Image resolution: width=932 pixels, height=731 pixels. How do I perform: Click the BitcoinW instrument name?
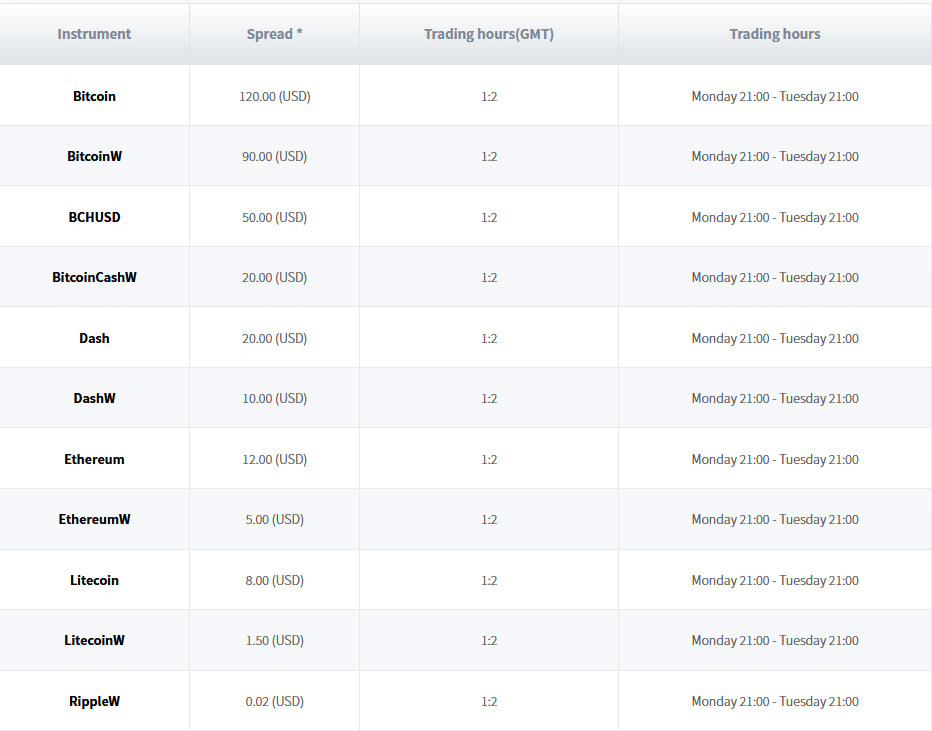pos(94,157)
